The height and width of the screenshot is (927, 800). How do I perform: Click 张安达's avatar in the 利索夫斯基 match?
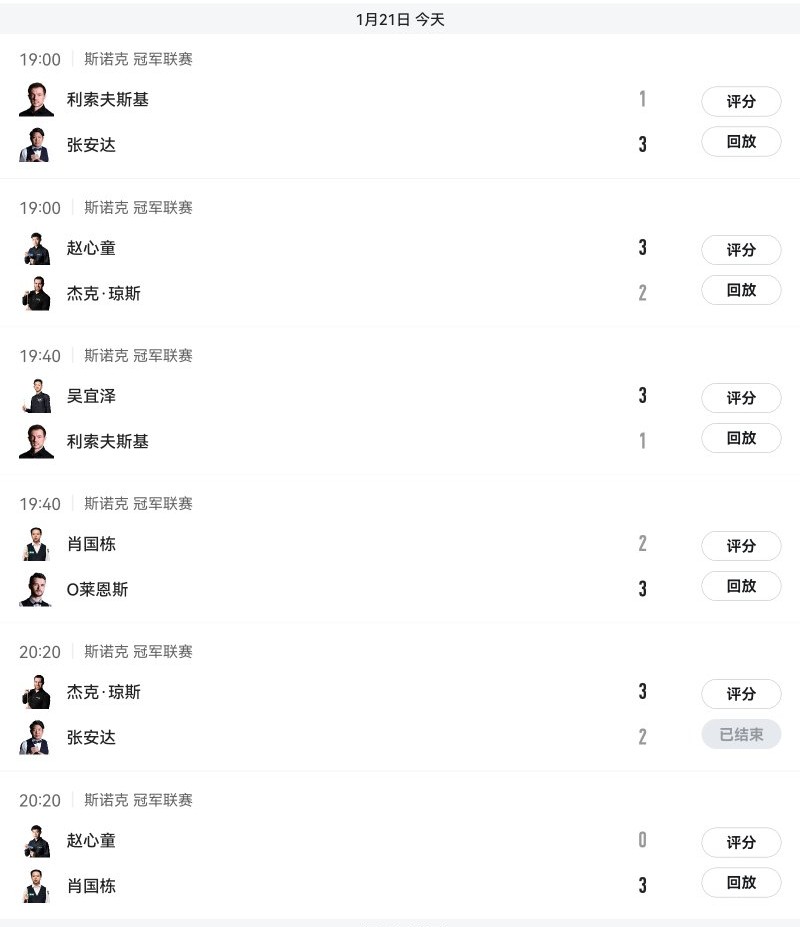(36, 145)
